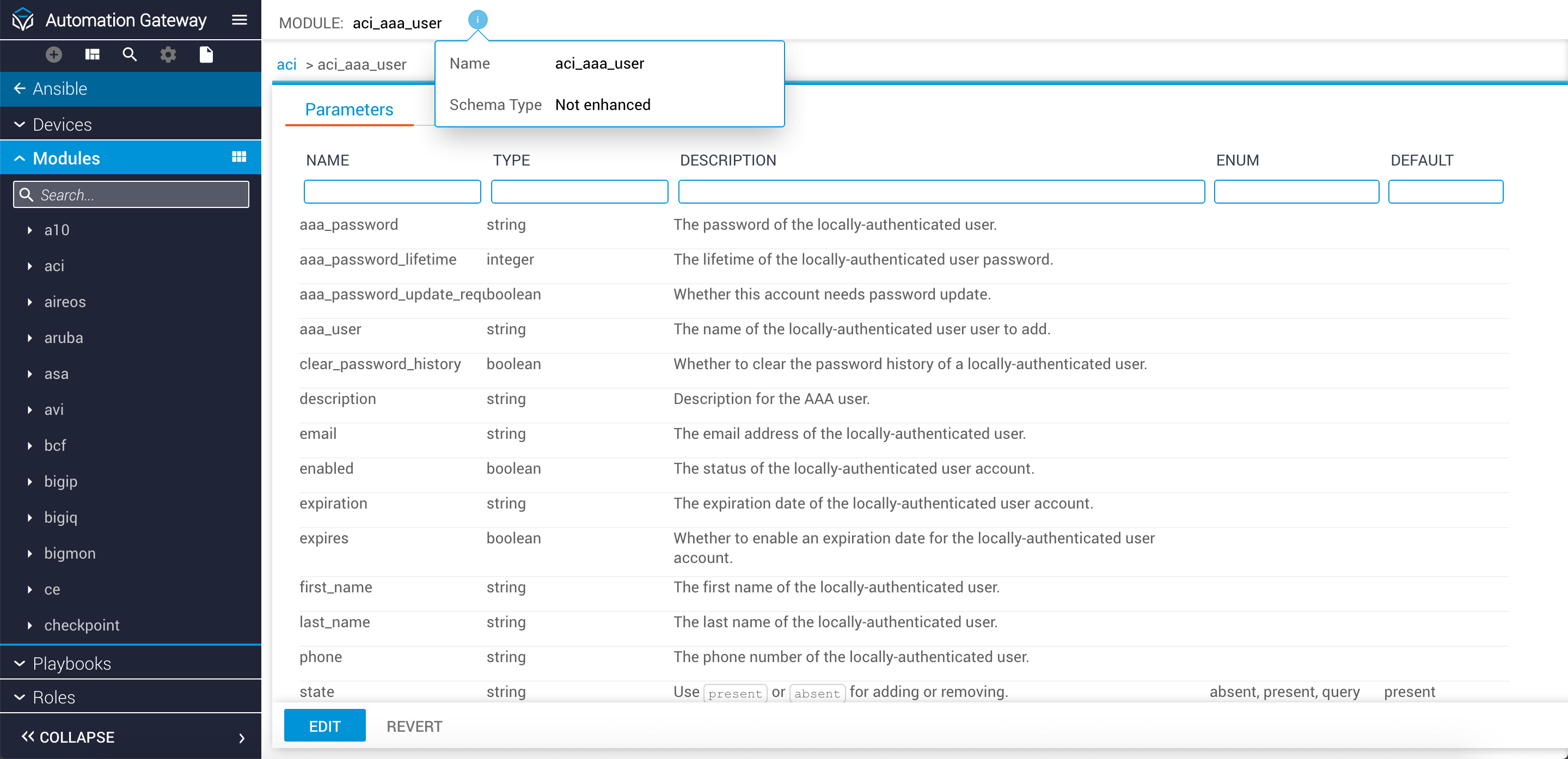Select the Parameters tab
The image size is (1568, 759).
point(349,109)
